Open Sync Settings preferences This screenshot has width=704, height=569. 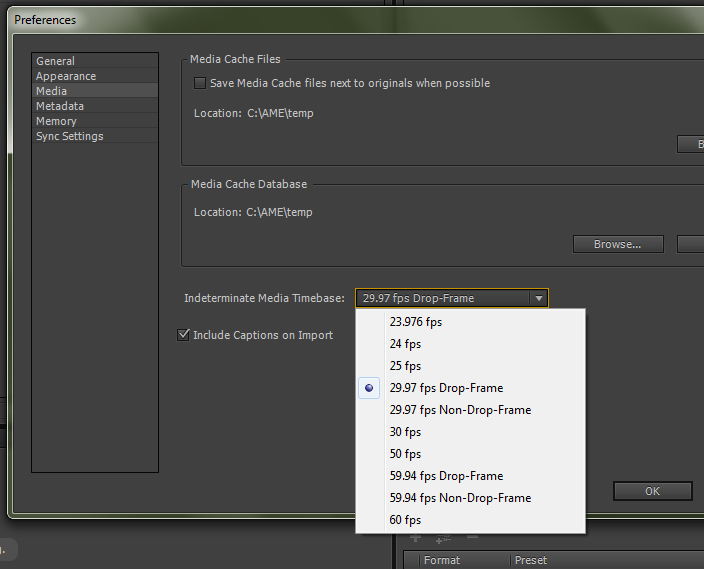point(95,136)
